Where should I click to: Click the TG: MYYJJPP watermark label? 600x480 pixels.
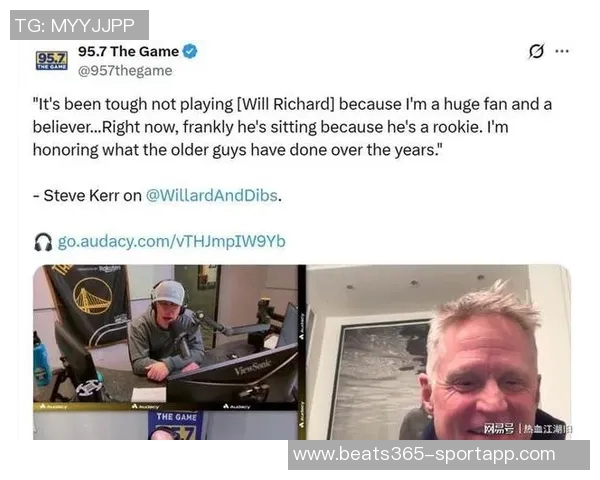(79, 25)
